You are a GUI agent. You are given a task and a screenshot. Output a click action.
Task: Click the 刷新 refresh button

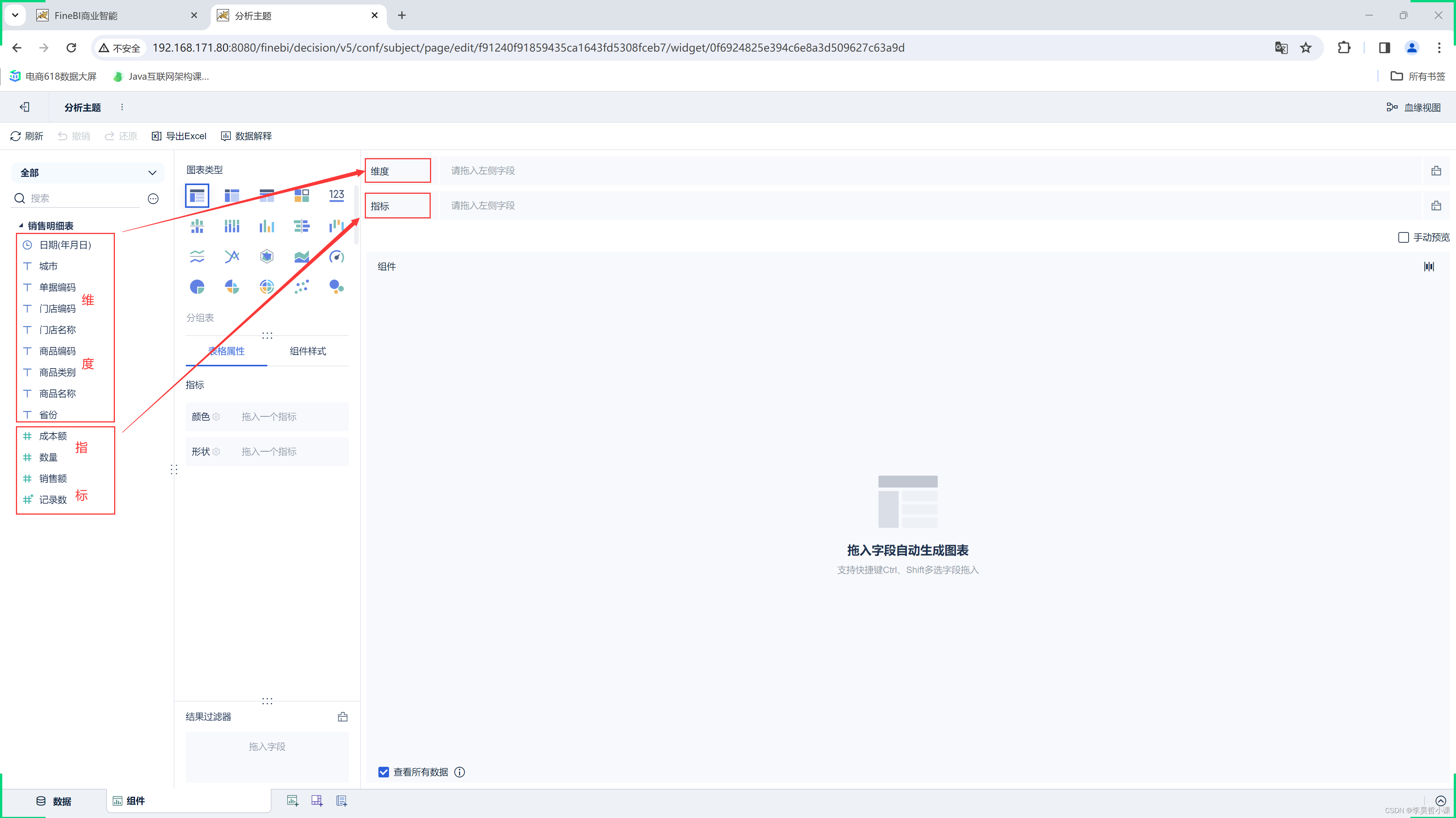click(x=27, y=136)
